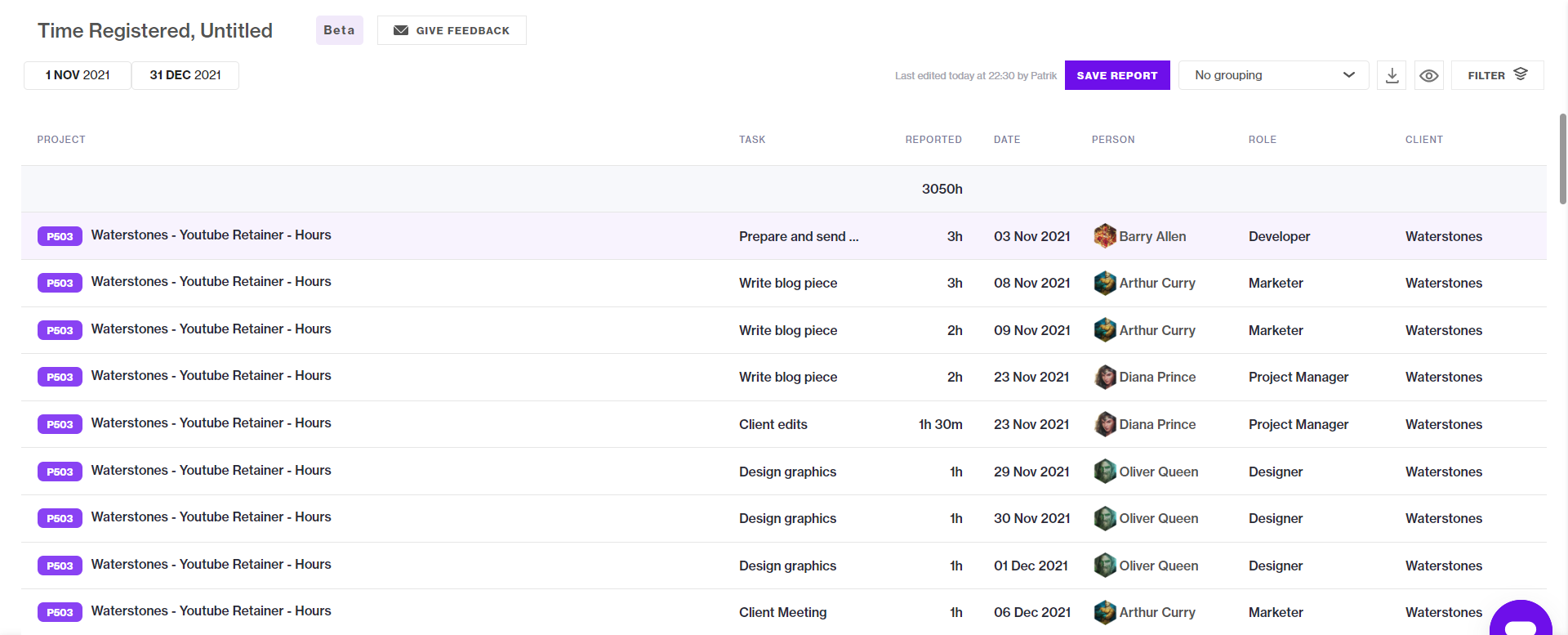
Task: Sort by the Task column header
Action: click(x=752, y=140)
